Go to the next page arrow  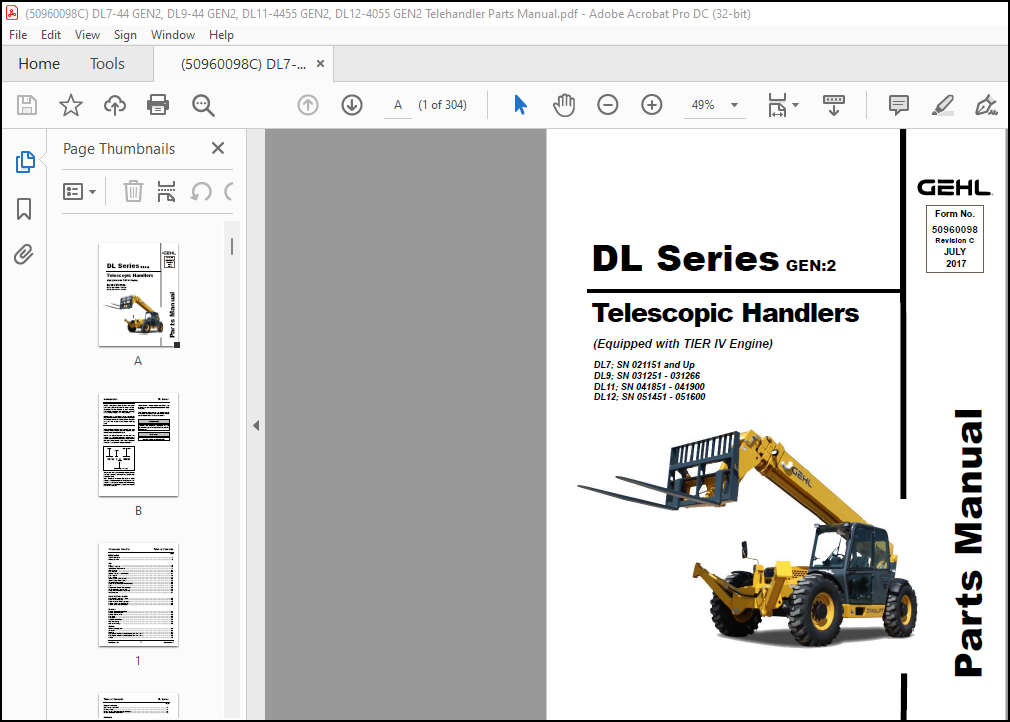coord(352,105)
